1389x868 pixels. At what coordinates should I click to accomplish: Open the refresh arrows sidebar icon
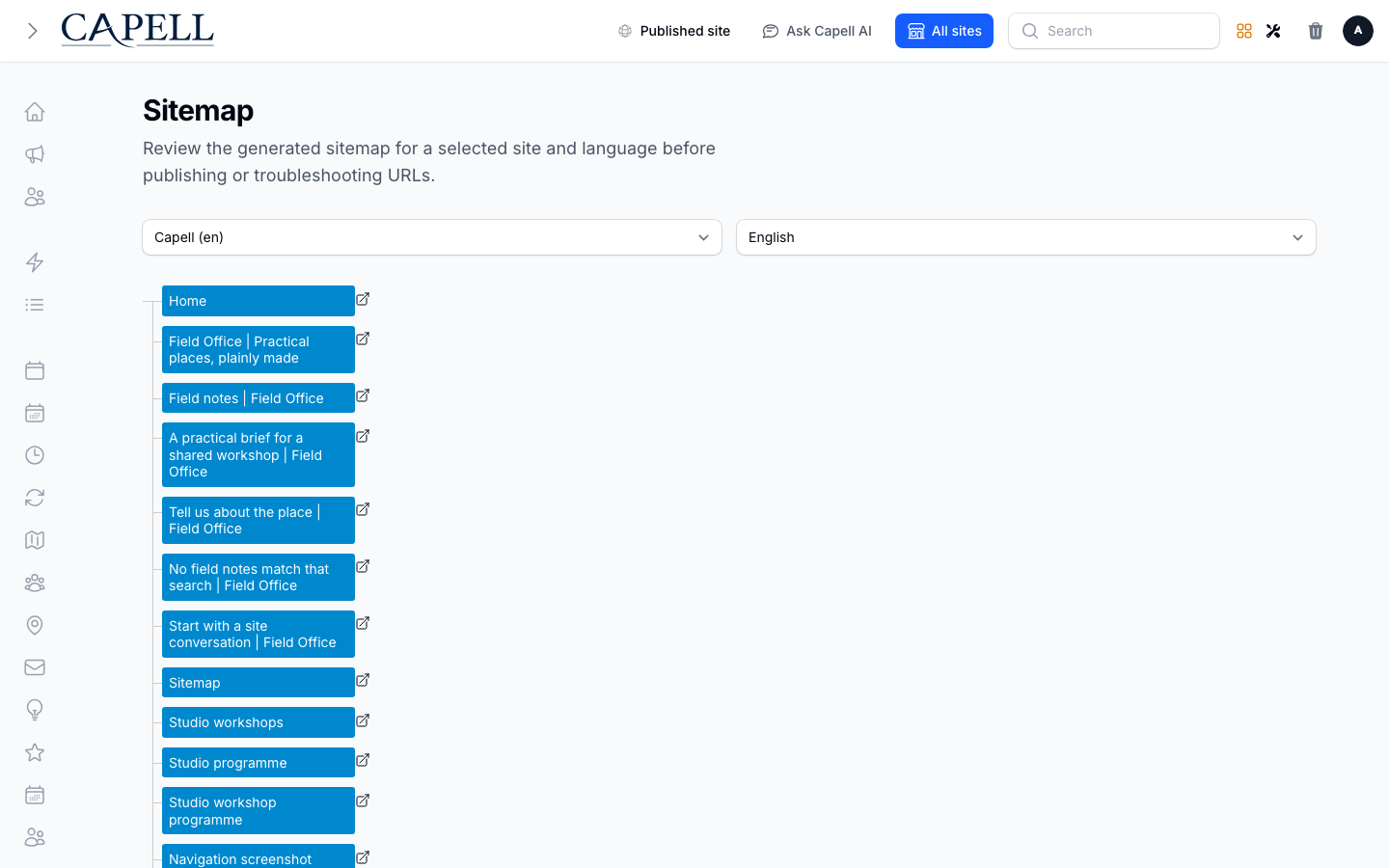click(35, 498)
